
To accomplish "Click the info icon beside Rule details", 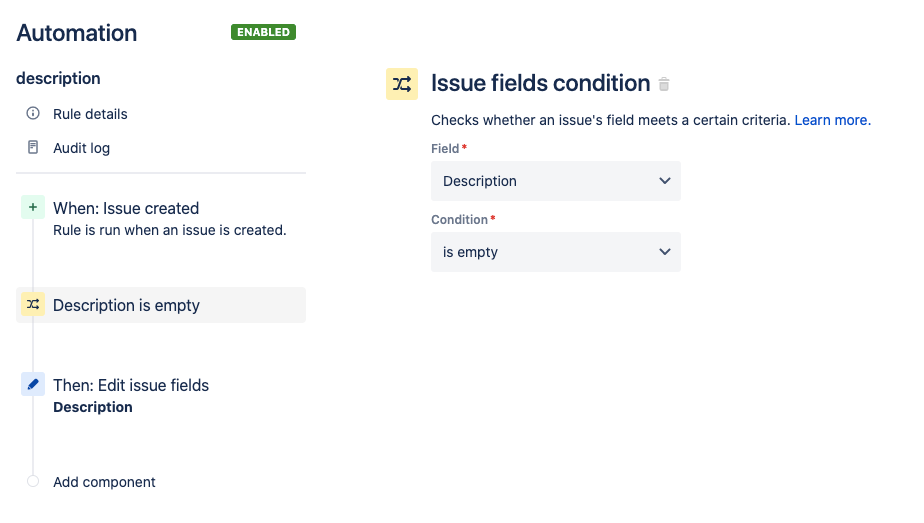I will point(33,114).
